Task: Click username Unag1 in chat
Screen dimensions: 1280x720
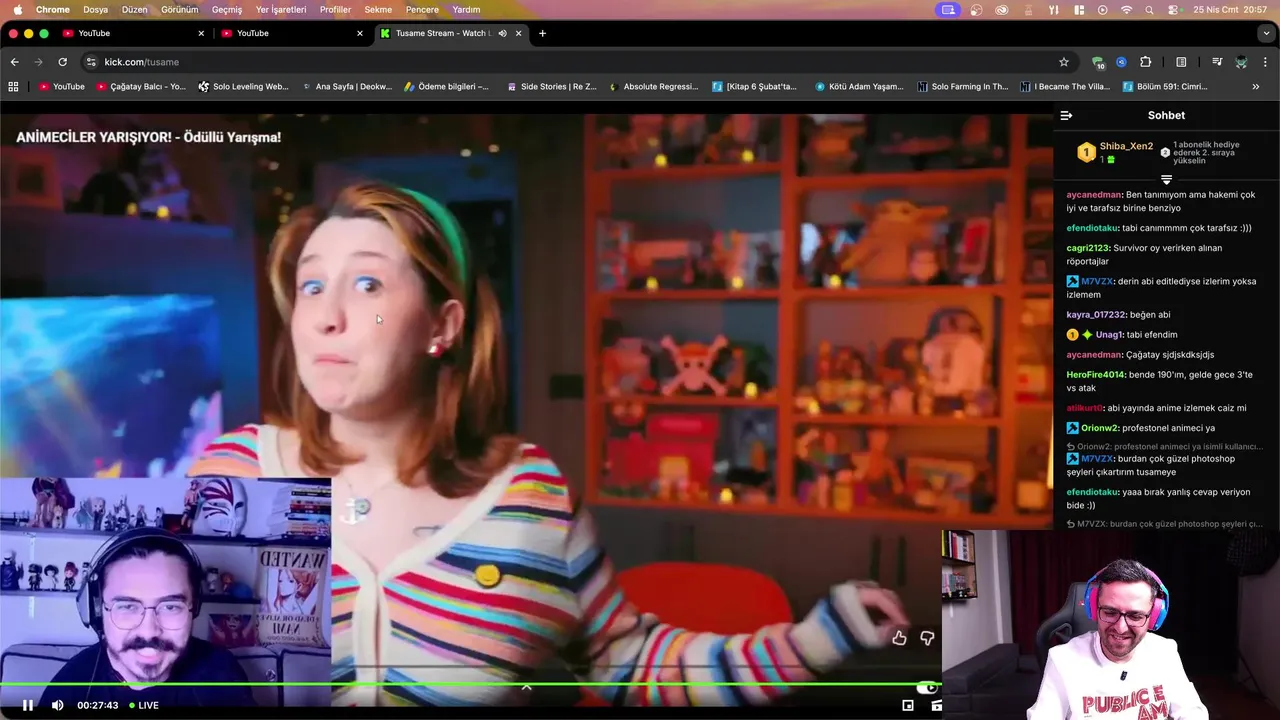Action: 1109,335
